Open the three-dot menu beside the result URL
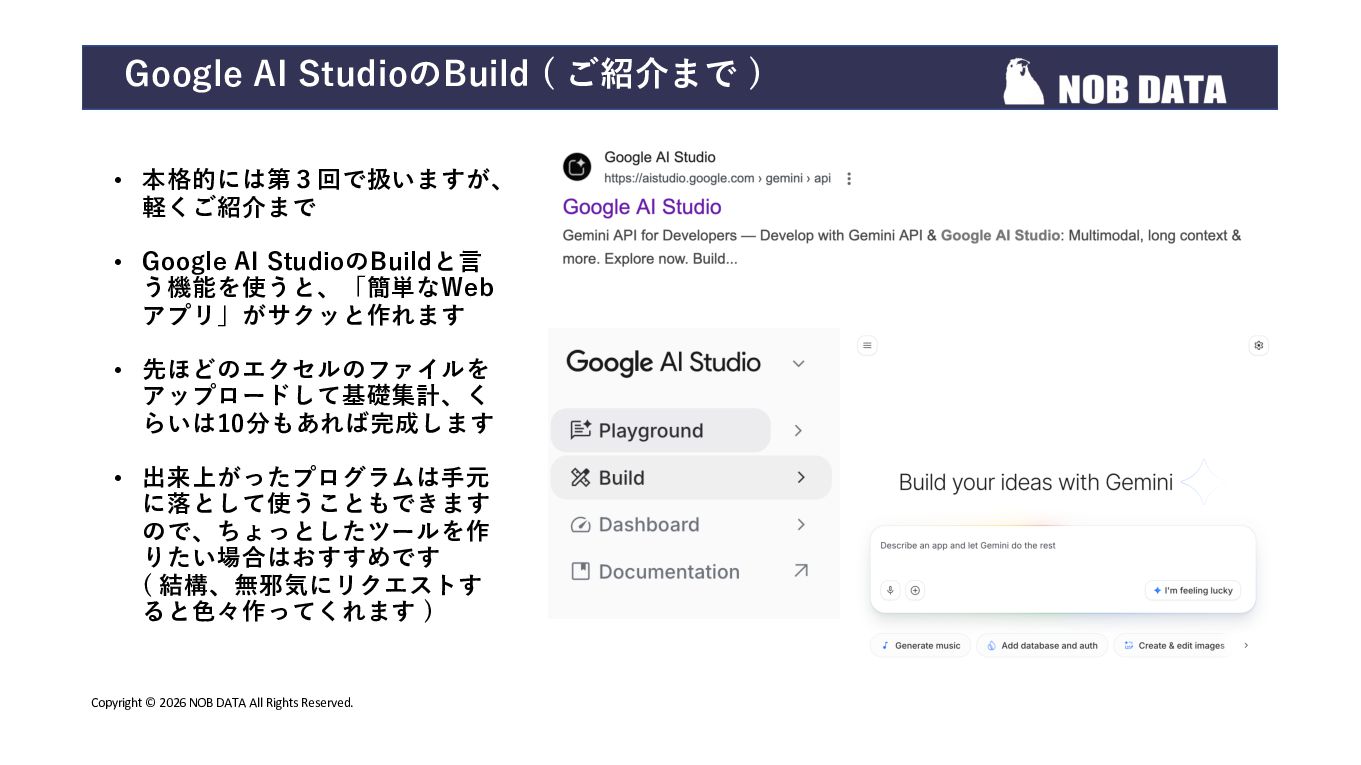This screenshot has height=765, width=1361. (x=849, y=179)
